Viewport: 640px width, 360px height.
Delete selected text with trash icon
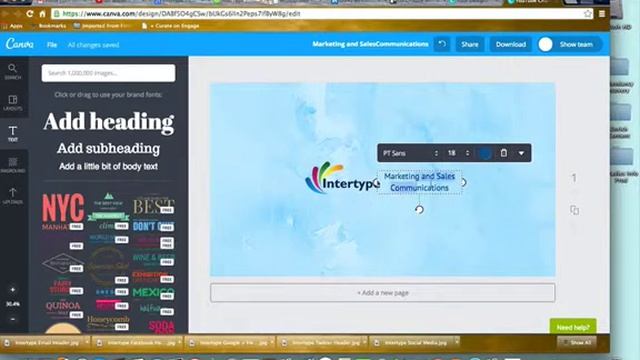pos(504,153)
